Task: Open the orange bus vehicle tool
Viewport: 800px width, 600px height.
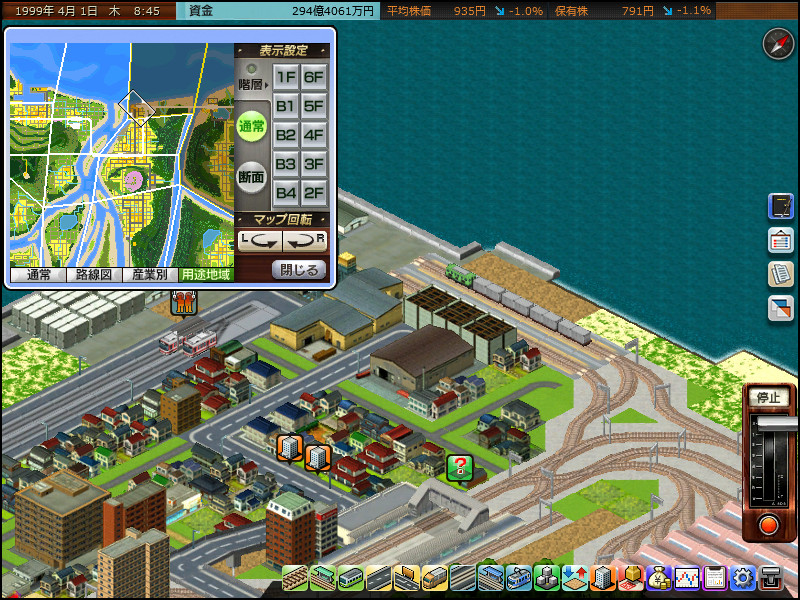Action: 434,578
